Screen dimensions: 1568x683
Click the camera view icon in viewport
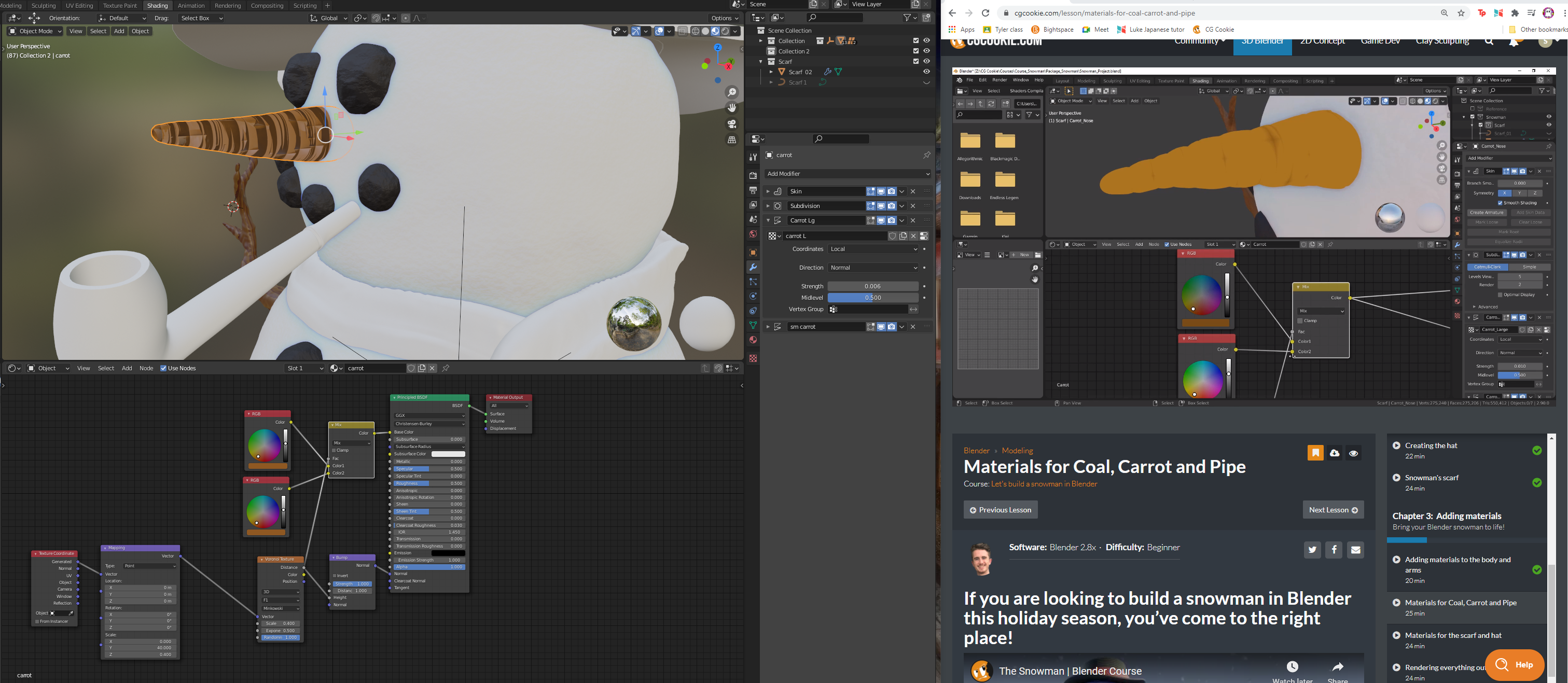point(732,123)
